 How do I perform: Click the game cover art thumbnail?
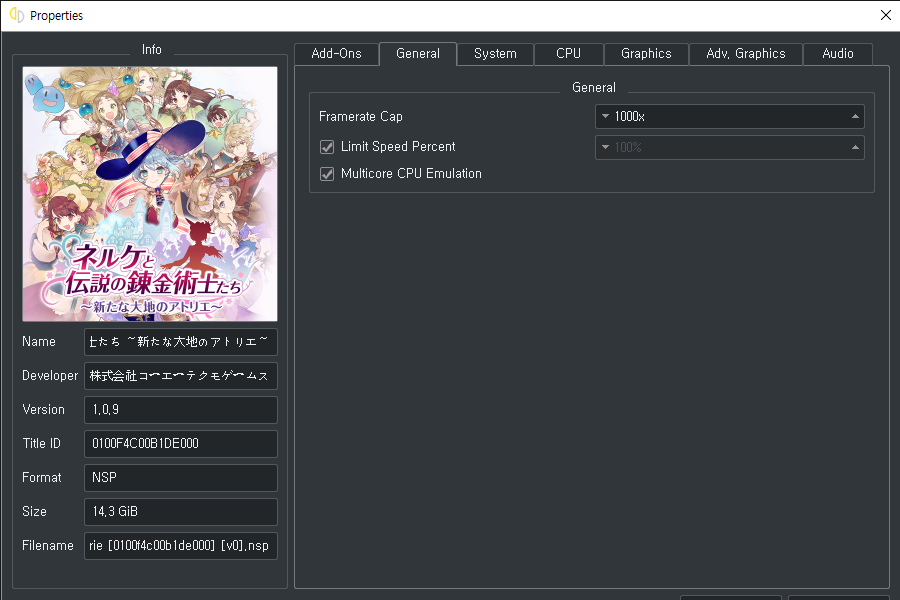(x=150, y=194)
